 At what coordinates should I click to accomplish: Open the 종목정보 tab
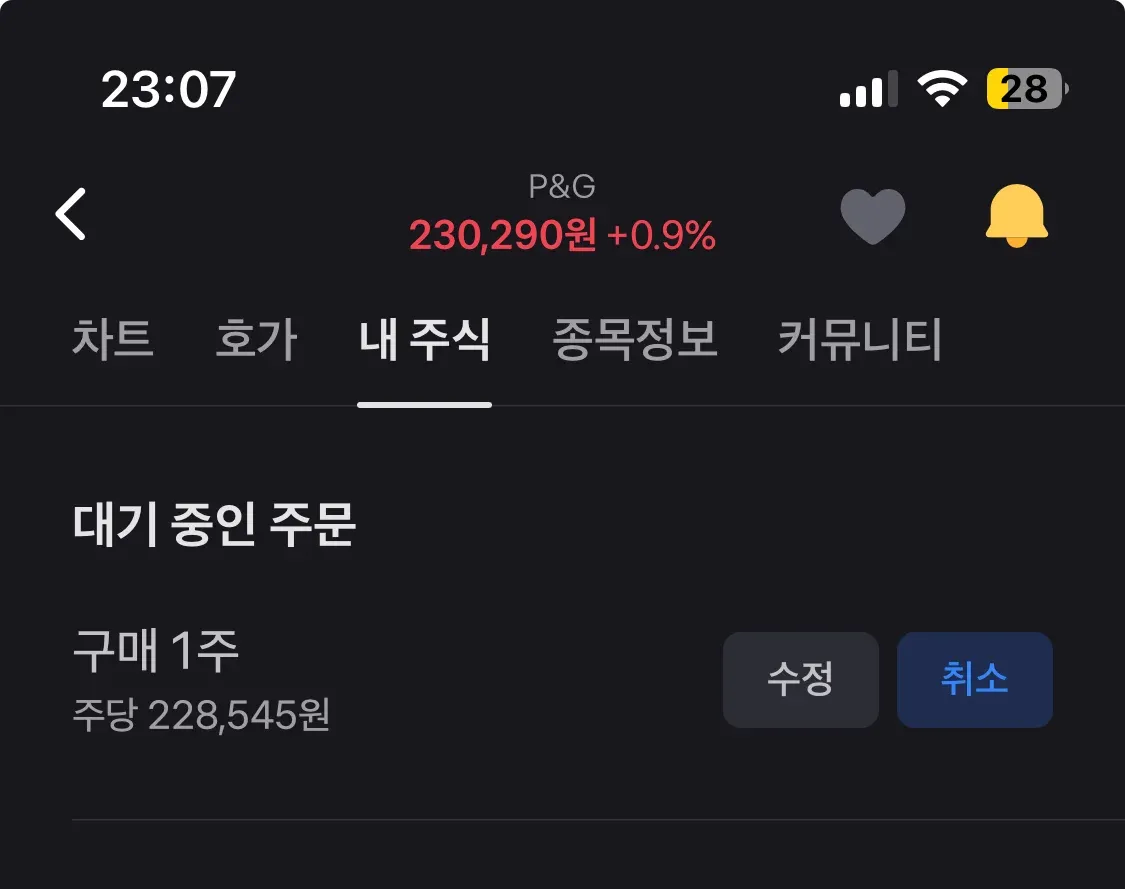click(x=635, y=339)
